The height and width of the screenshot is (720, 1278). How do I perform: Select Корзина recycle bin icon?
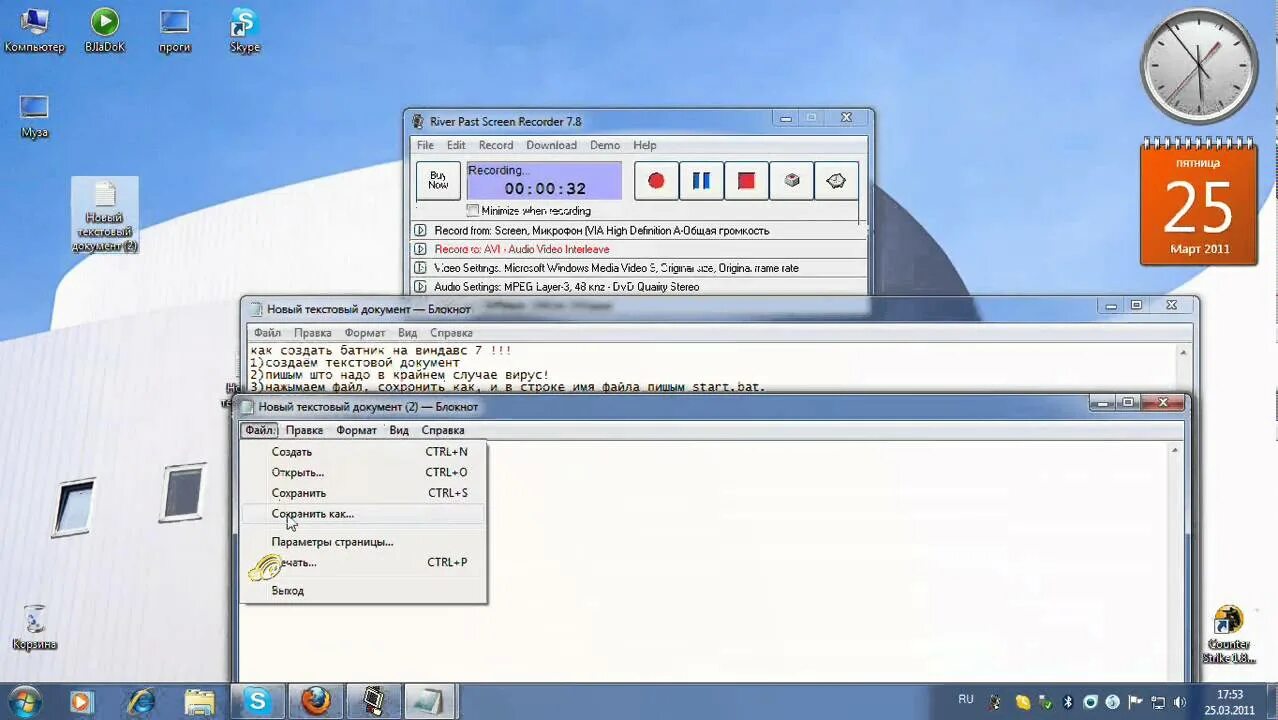[34, 627]
